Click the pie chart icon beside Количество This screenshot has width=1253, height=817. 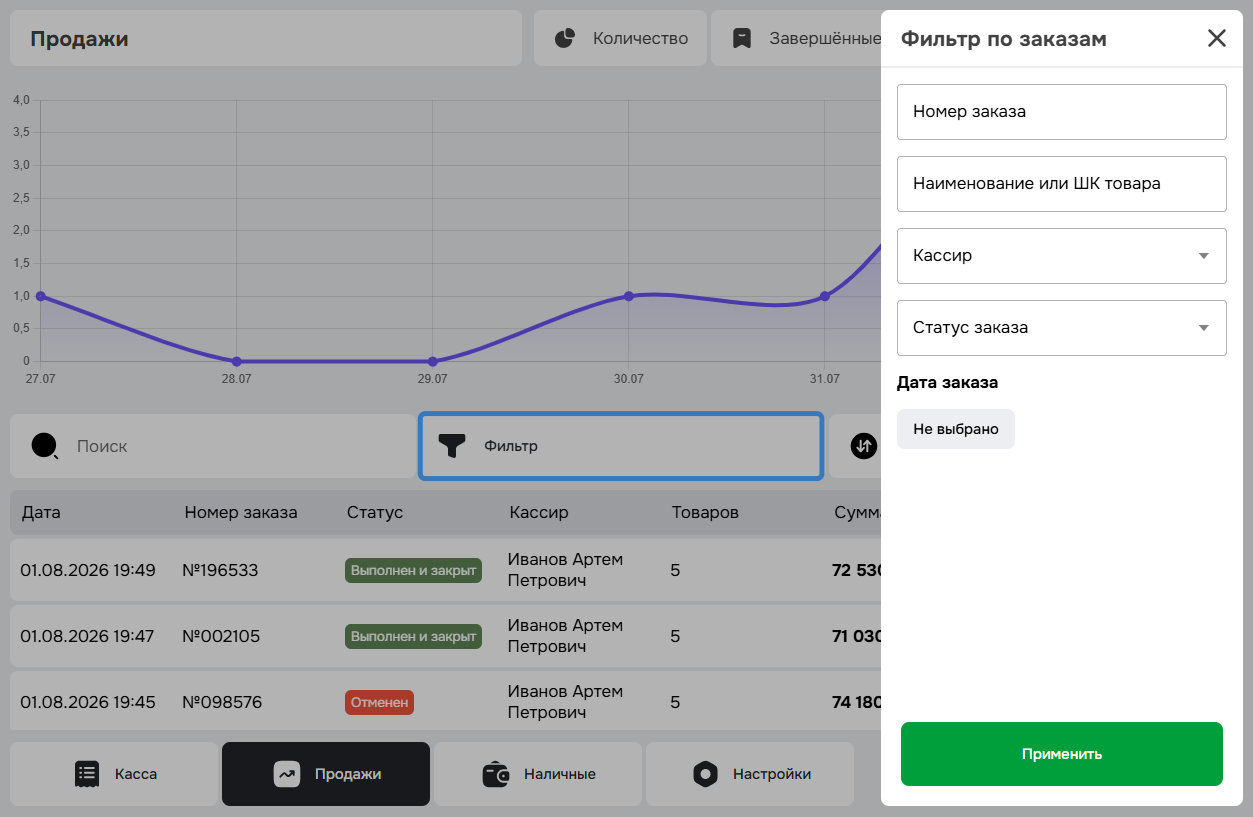point(565,38)
